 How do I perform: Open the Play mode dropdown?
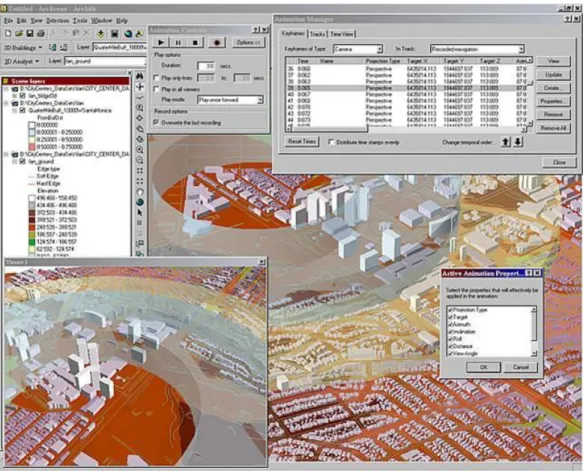[x=260, y=100]
